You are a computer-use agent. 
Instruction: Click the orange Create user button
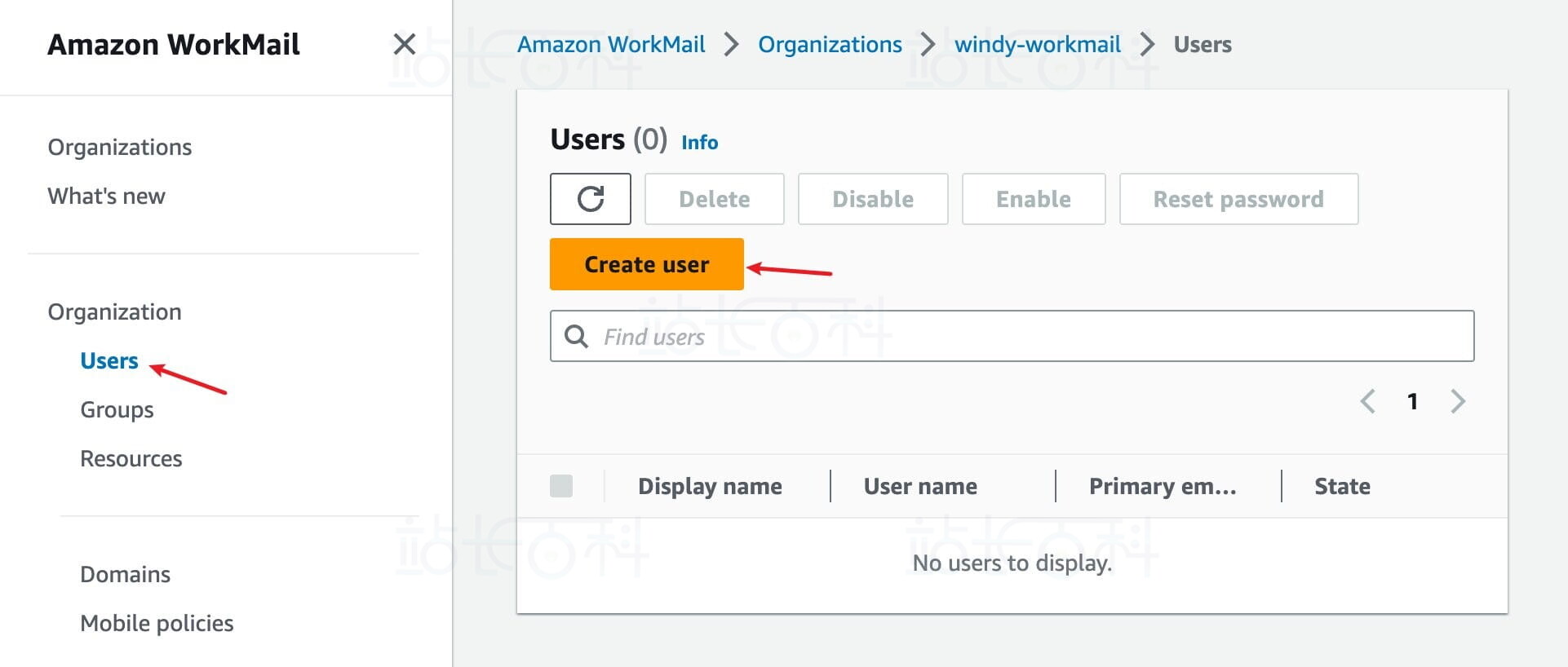tap(646, 264)
